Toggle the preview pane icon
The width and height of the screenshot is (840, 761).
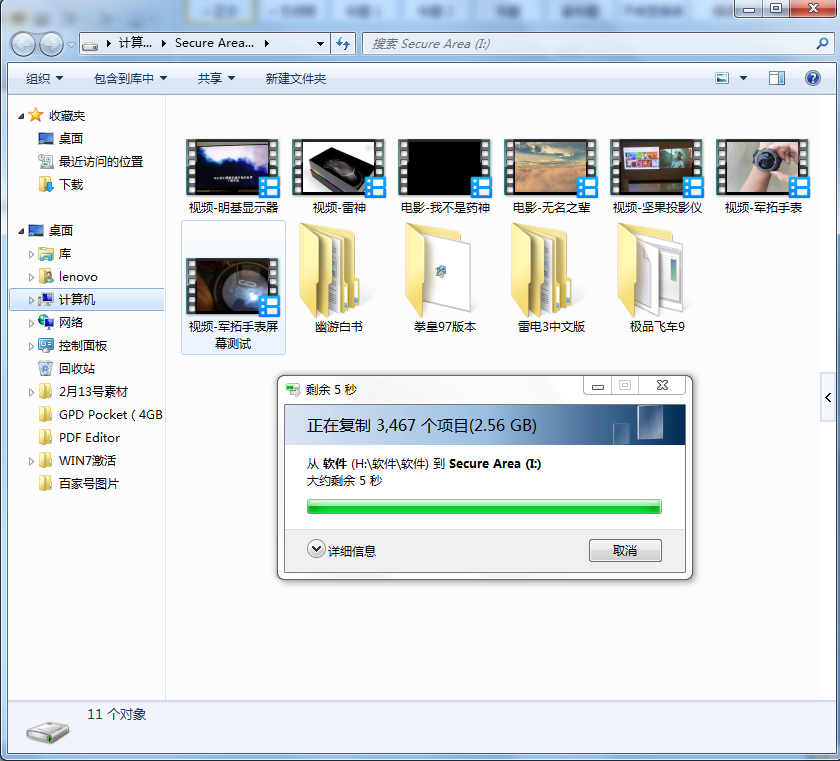(x=777, y=78)
